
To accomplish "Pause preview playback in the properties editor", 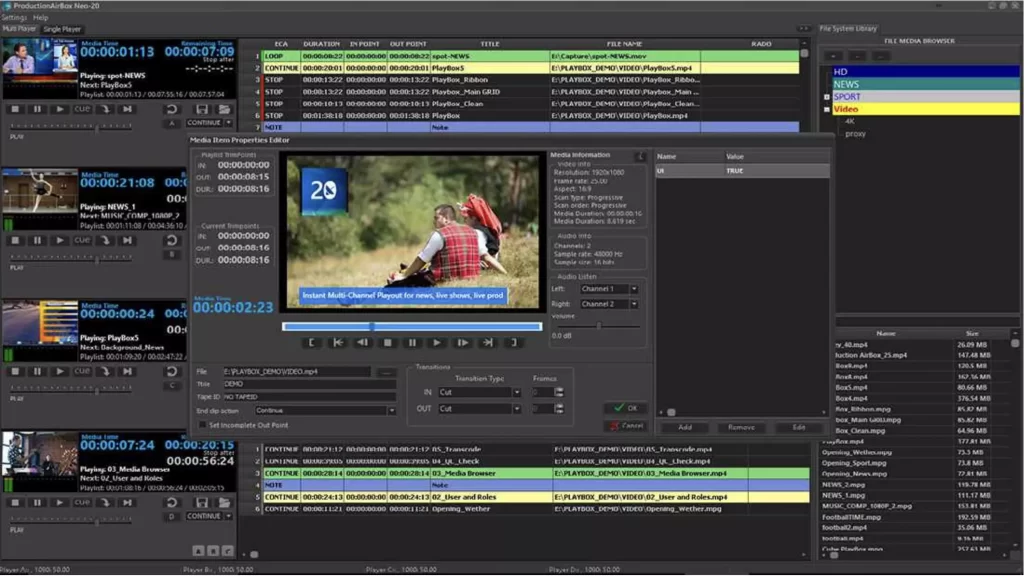I will coord(411,342).
